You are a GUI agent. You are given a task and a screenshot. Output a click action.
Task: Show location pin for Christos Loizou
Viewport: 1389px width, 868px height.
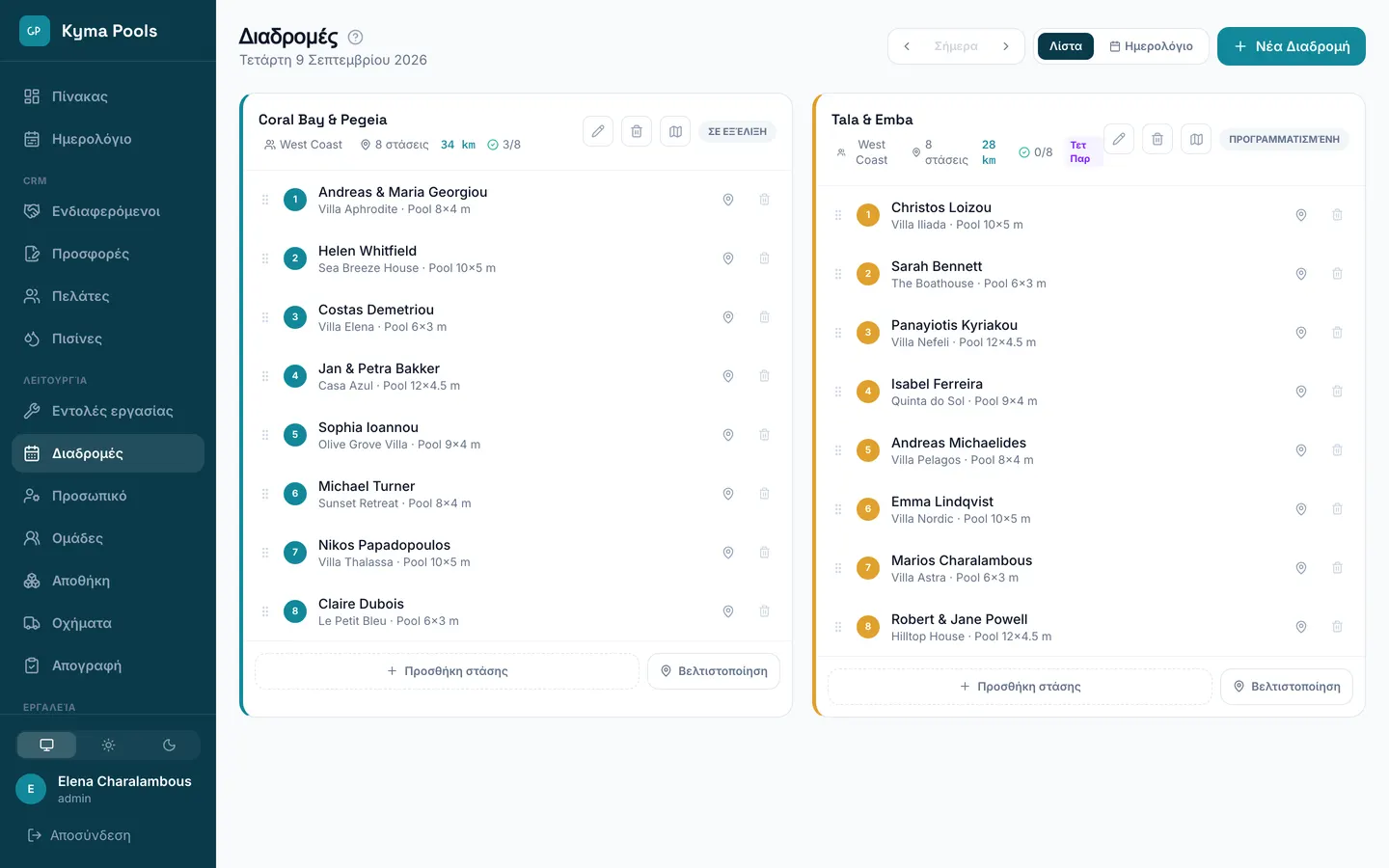[x=1301, y=215]
